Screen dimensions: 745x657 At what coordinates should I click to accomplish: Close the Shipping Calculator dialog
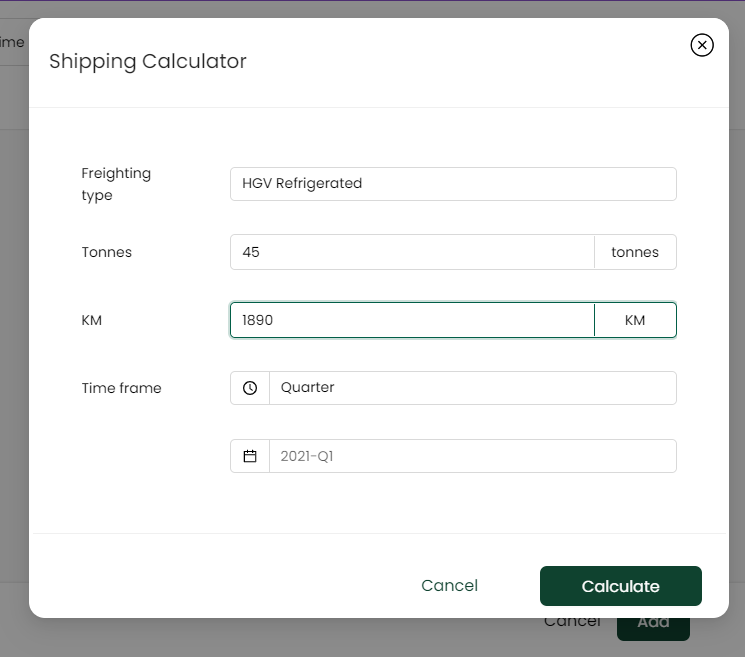click(x=701, y=45)
